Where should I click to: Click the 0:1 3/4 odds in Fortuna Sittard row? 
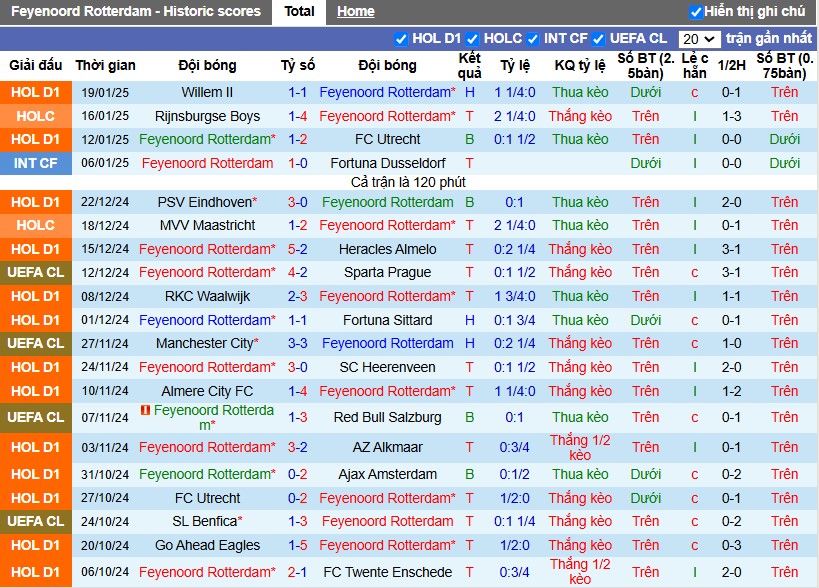point(514,320)
